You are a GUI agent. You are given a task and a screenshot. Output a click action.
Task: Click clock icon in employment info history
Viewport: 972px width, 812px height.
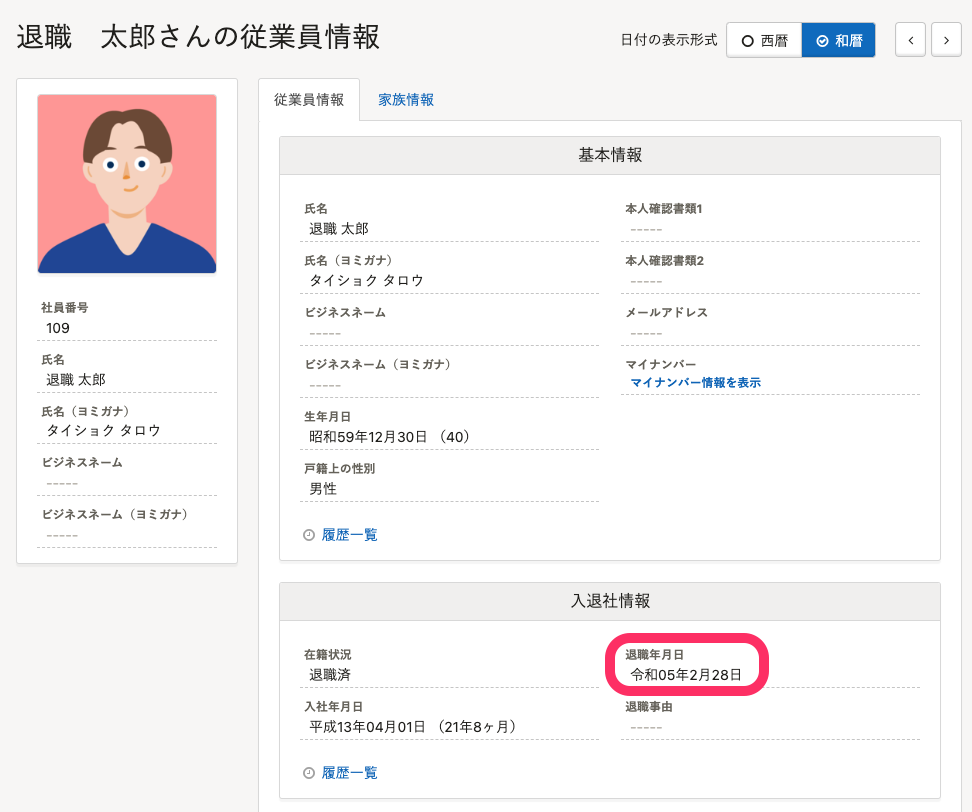coord(309,773)
